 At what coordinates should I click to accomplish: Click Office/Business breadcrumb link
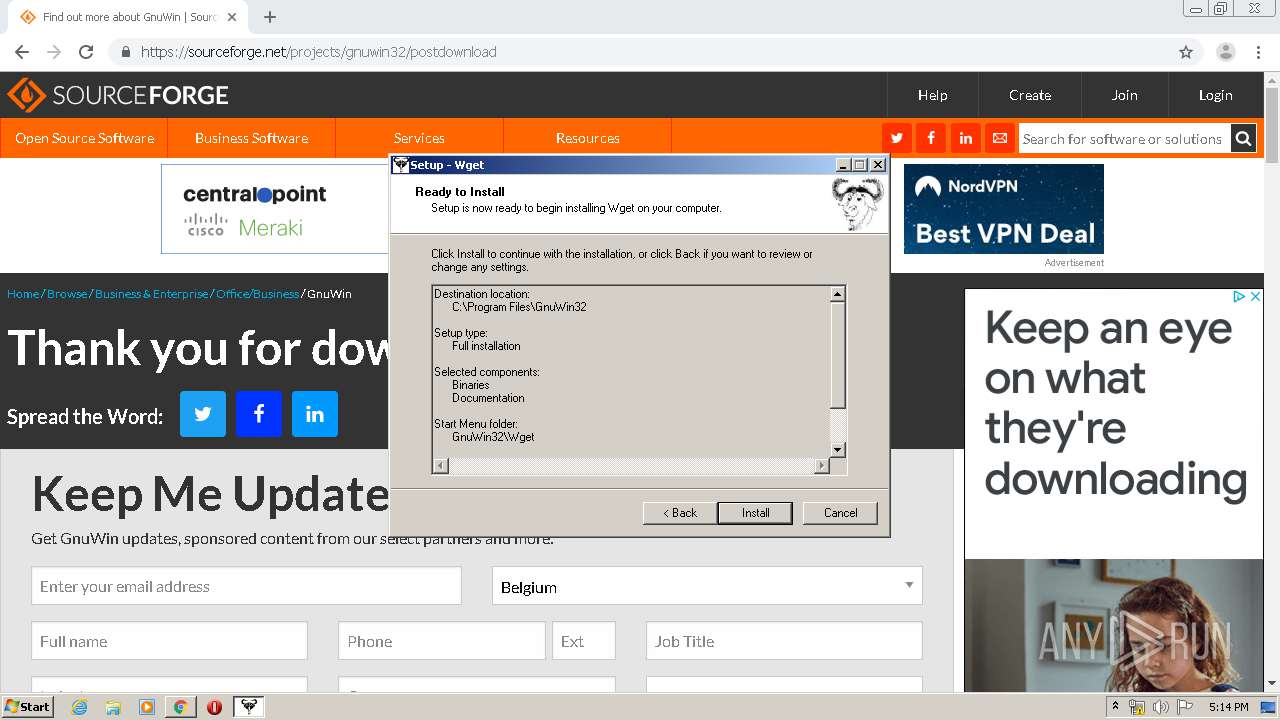click(x=257, y=294)
